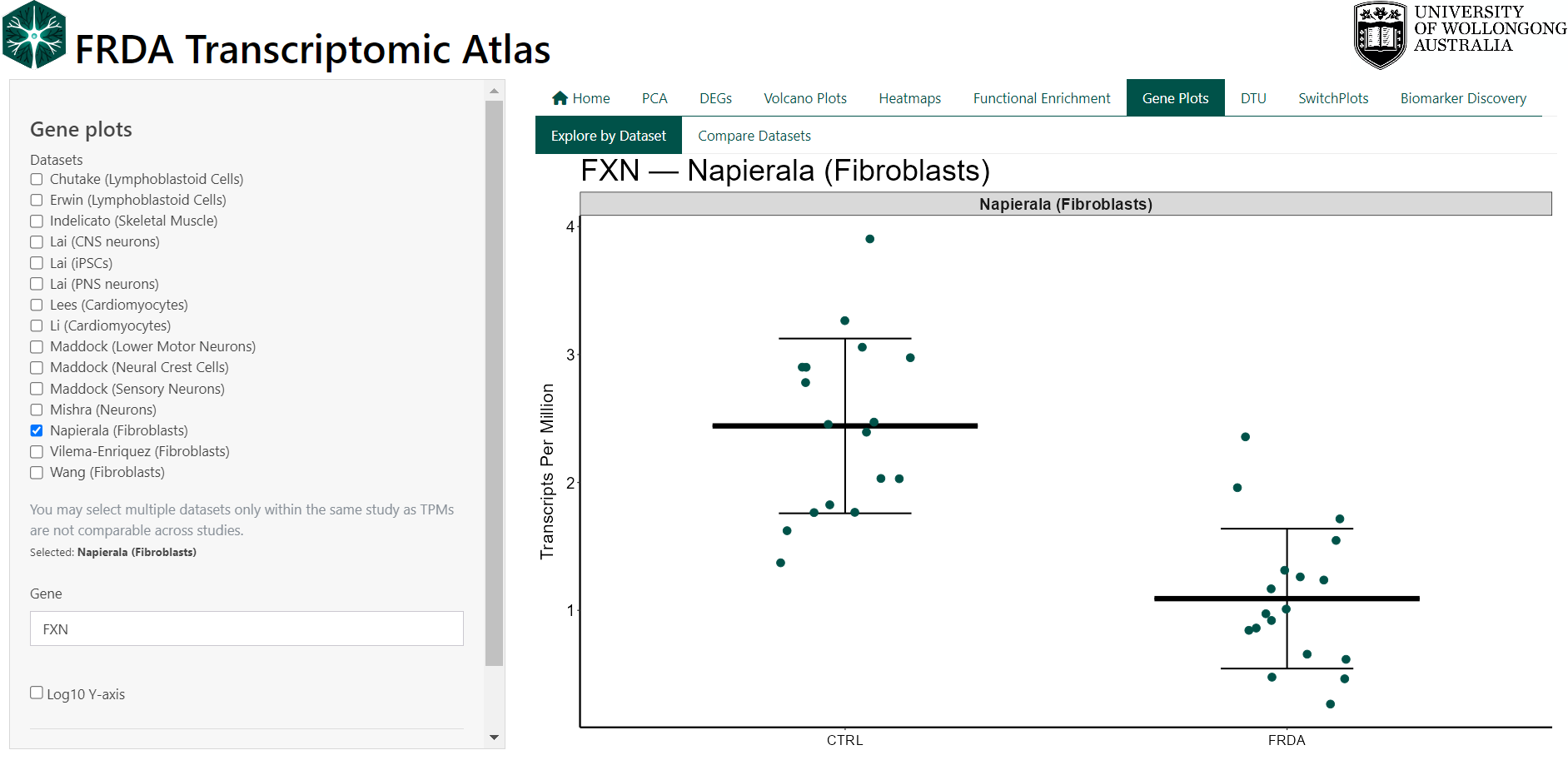Select the Compare Datasets subtab
Viewport: 1568px width, 760px height.
point(754,136)
